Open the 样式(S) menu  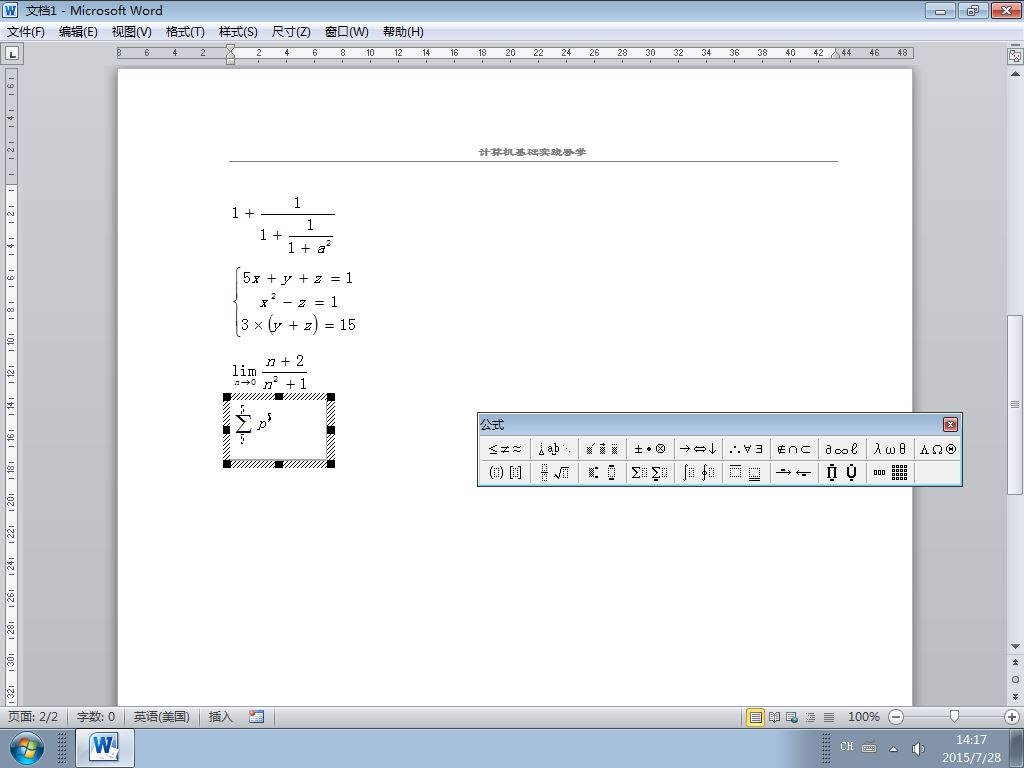[x=238, y=32]
